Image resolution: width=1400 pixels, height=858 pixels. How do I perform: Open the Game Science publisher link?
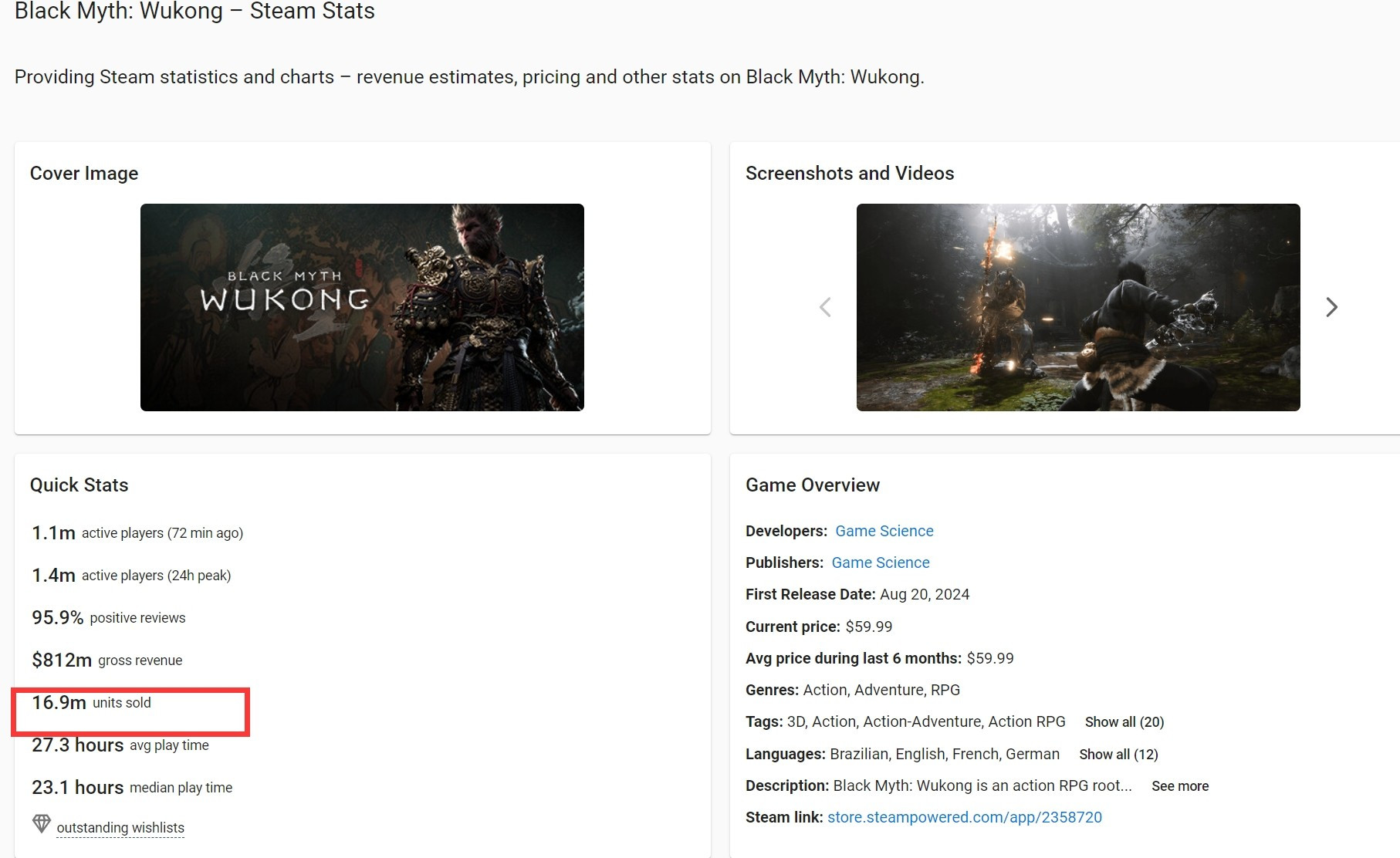881,562
